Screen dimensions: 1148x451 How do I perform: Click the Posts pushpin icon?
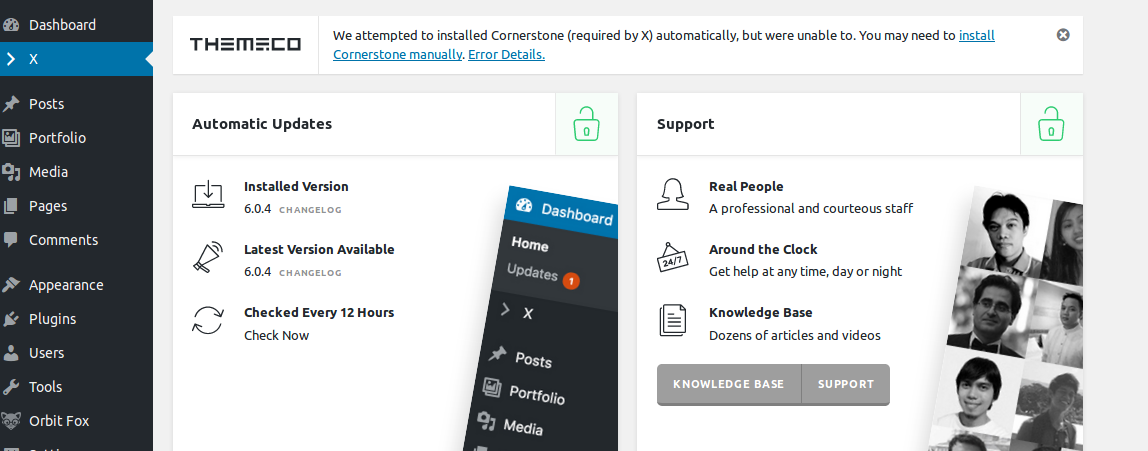point(11,104)
